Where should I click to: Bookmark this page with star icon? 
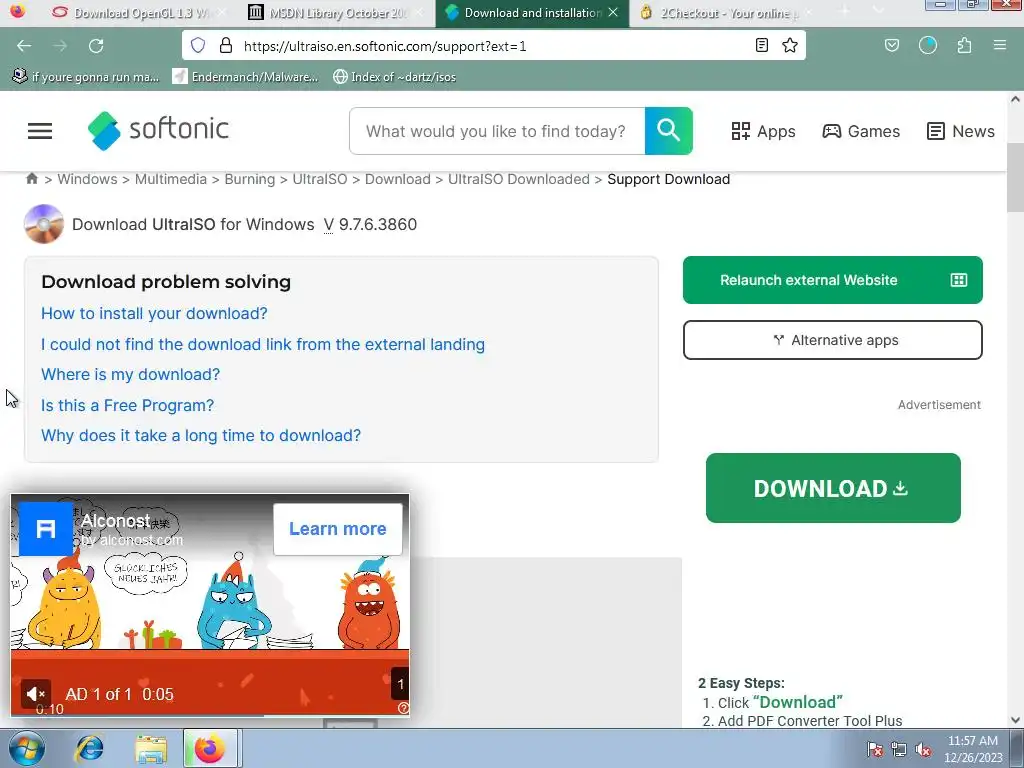point(790,46)
